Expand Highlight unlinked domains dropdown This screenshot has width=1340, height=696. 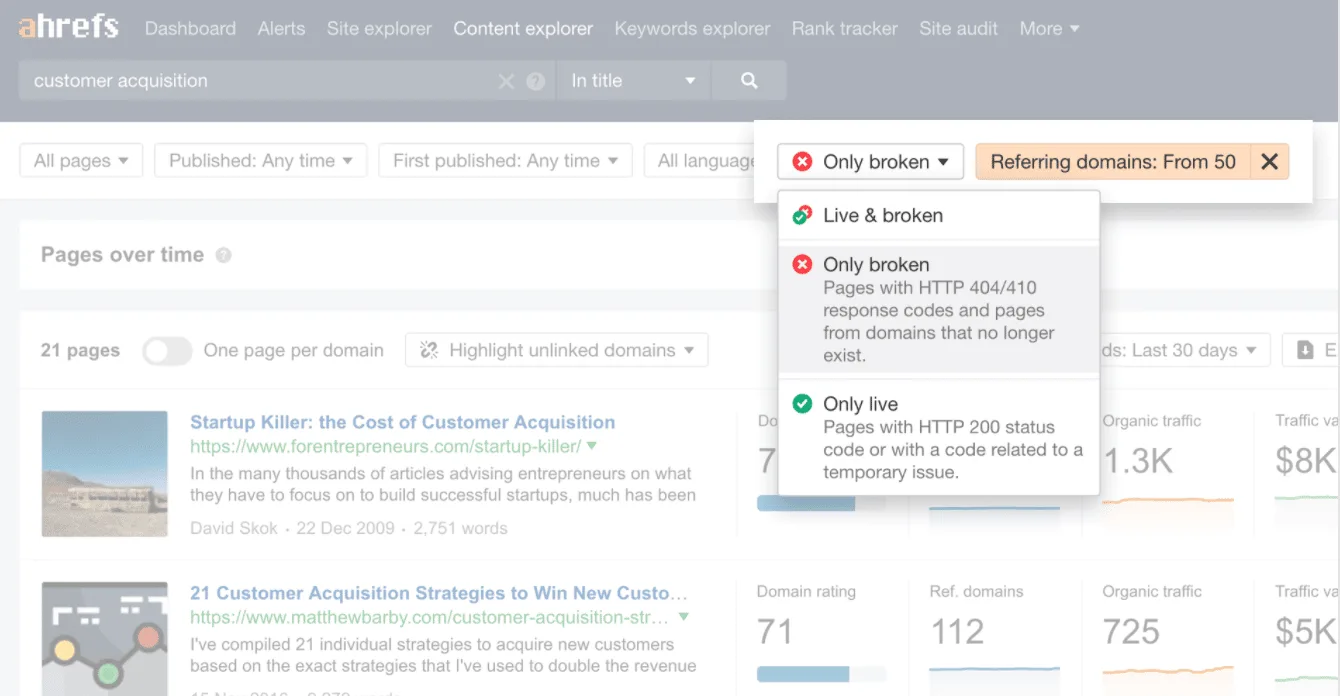[556, 350]
